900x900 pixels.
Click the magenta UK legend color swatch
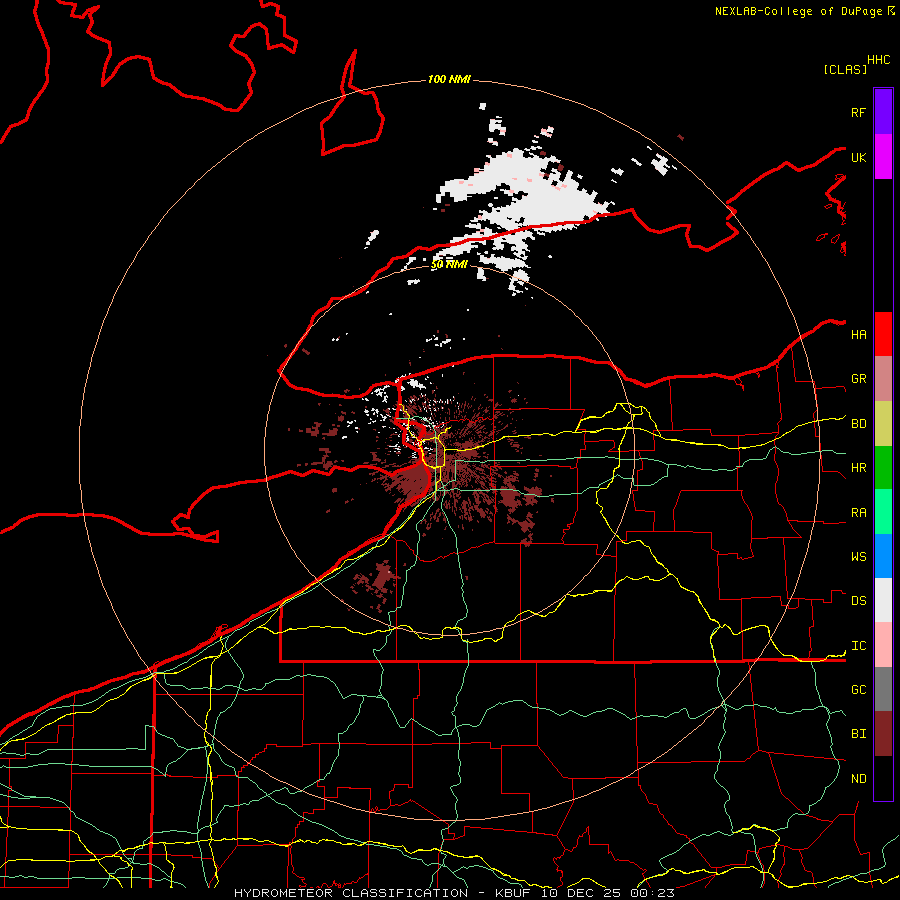coord(883,157)
